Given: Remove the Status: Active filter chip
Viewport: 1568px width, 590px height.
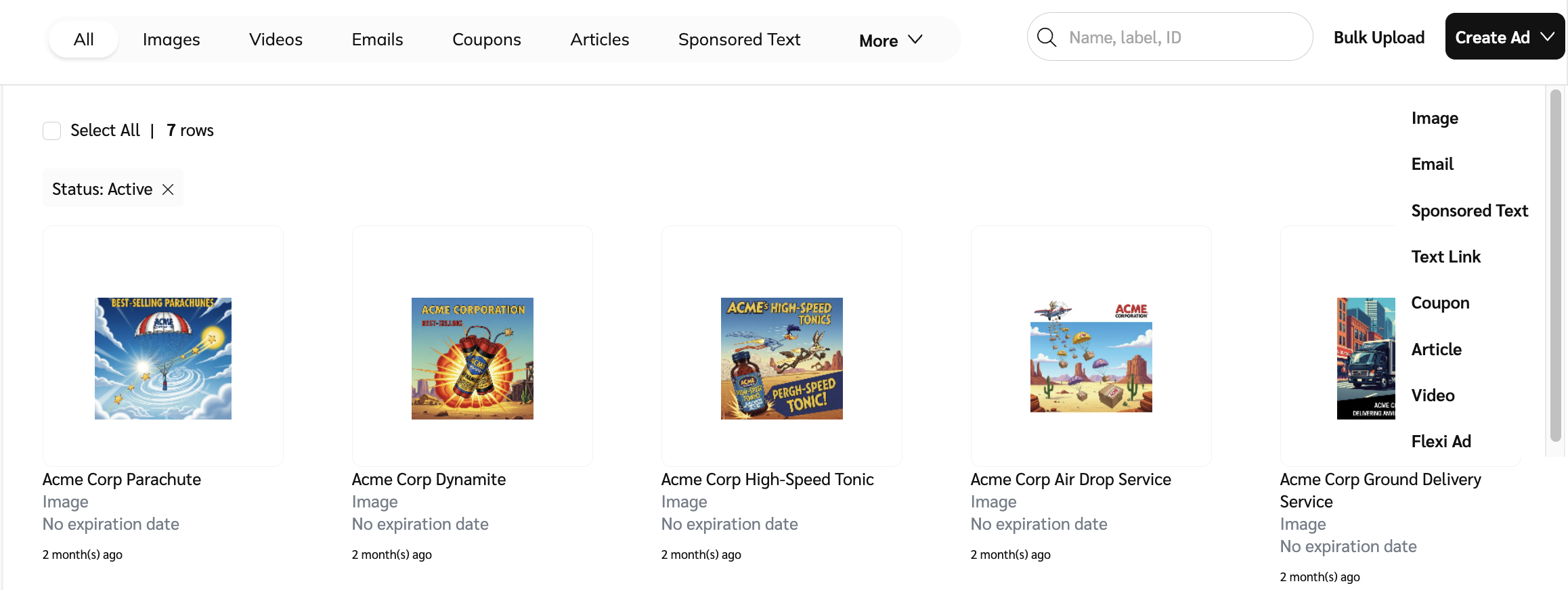Looking at the screenshot, I should point(168,189).
